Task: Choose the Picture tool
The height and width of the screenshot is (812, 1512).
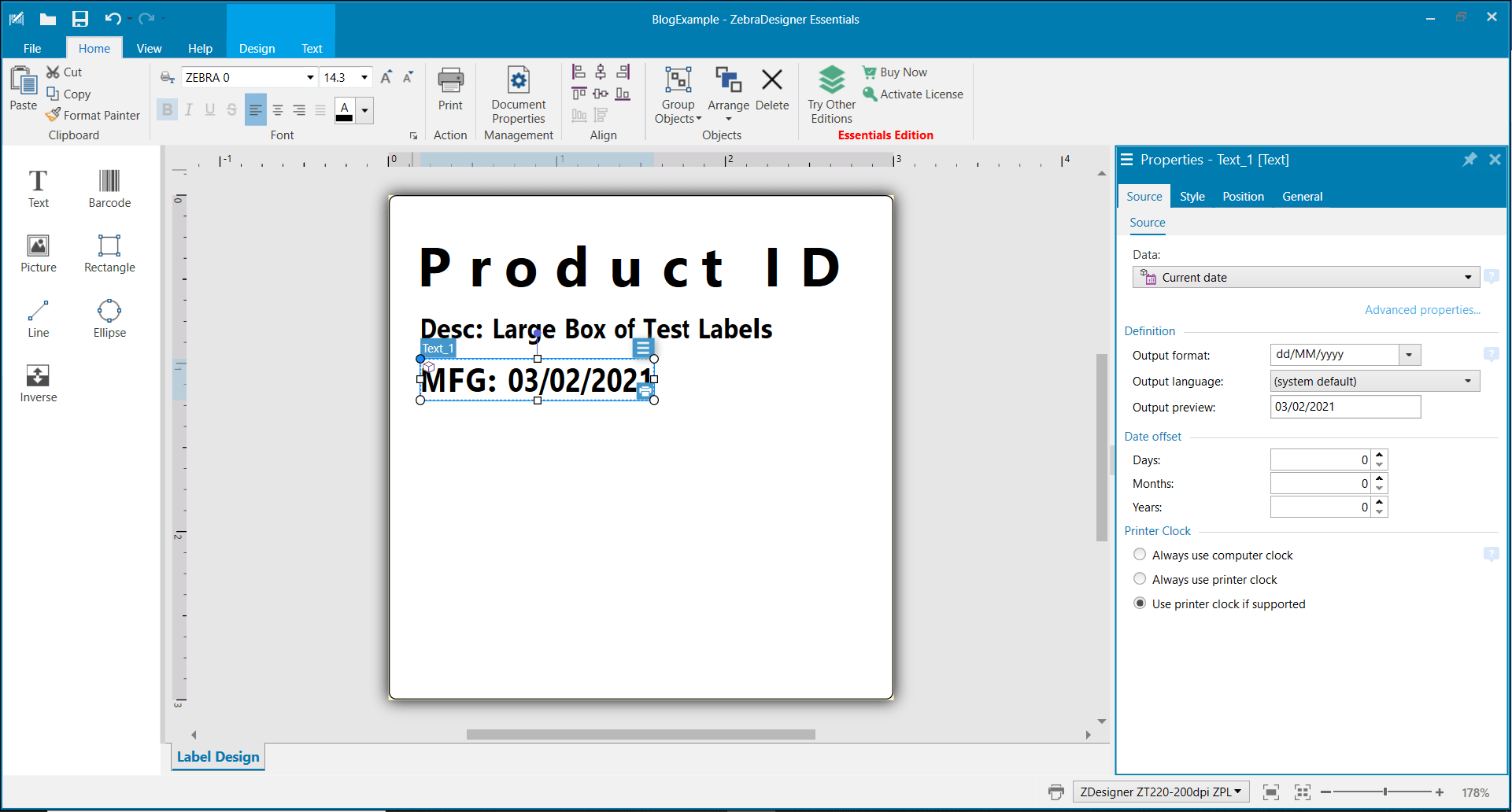Action: click(x=38, y=253)
